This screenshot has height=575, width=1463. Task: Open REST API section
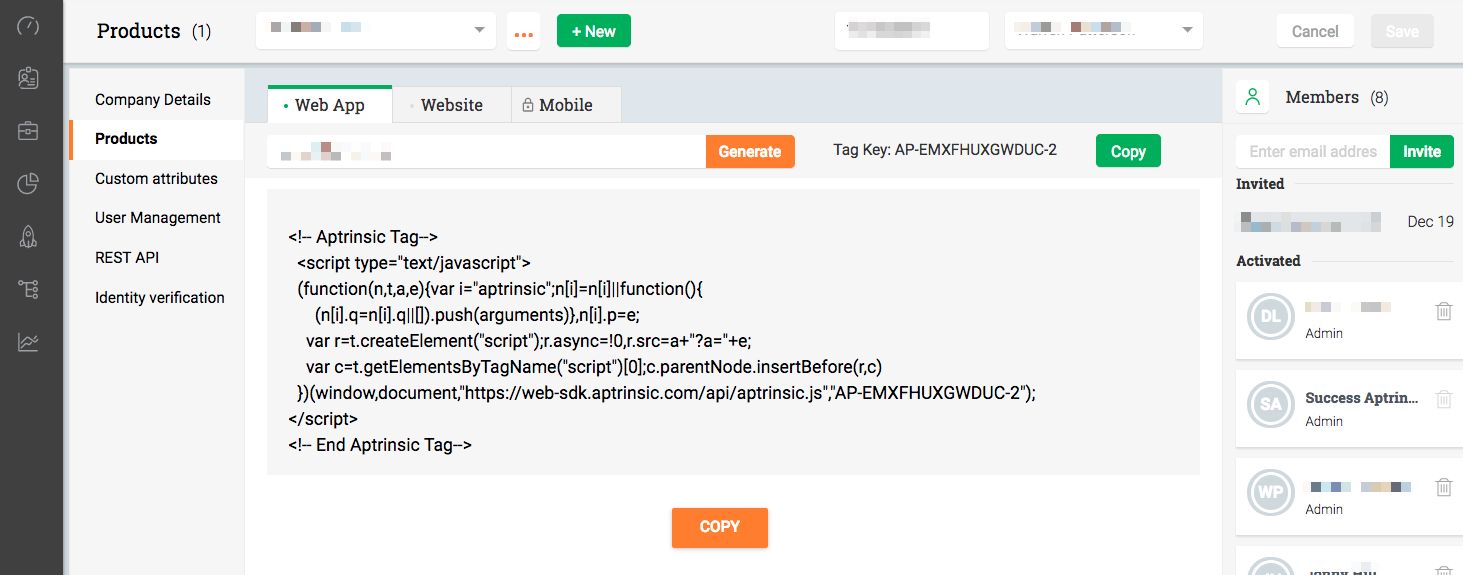click(127, 258)
